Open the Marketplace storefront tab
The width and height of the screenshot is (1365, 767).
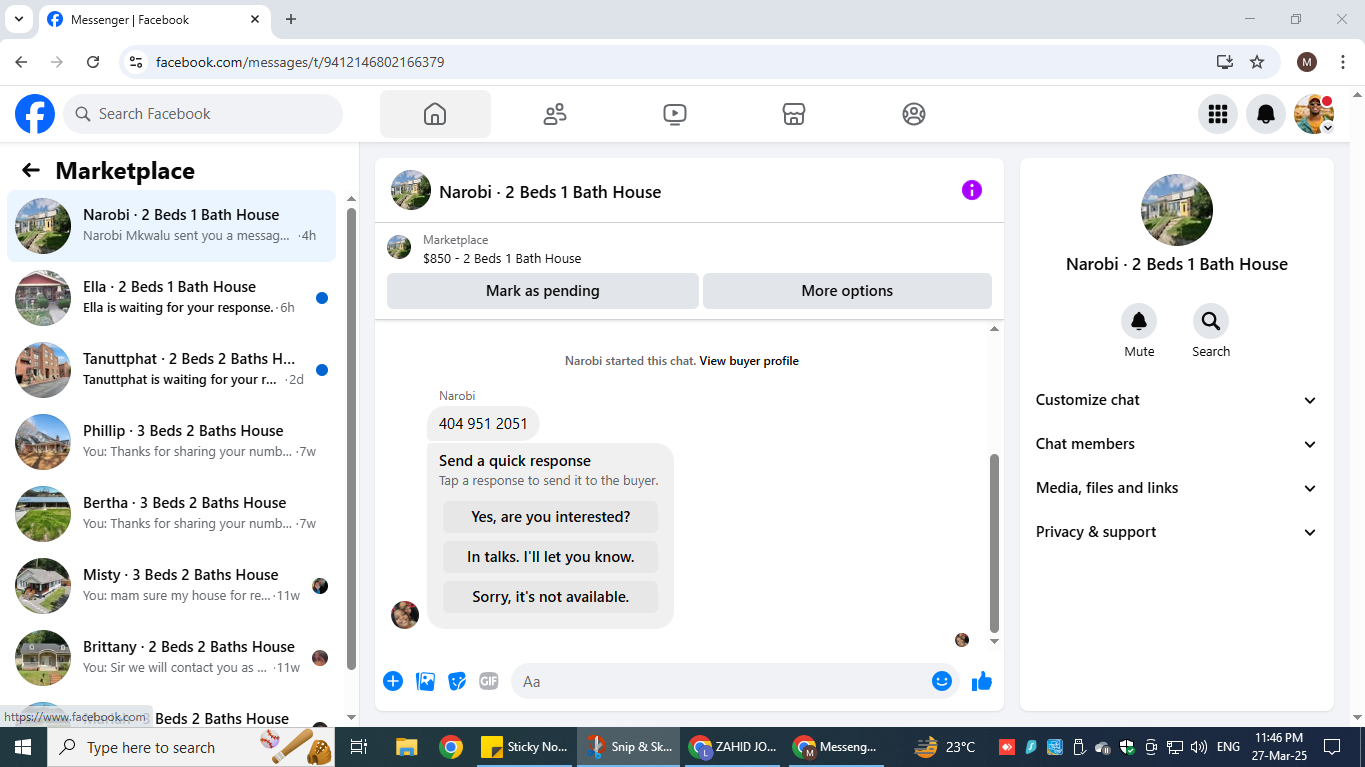pyautogui.click(x=794, y=114)
